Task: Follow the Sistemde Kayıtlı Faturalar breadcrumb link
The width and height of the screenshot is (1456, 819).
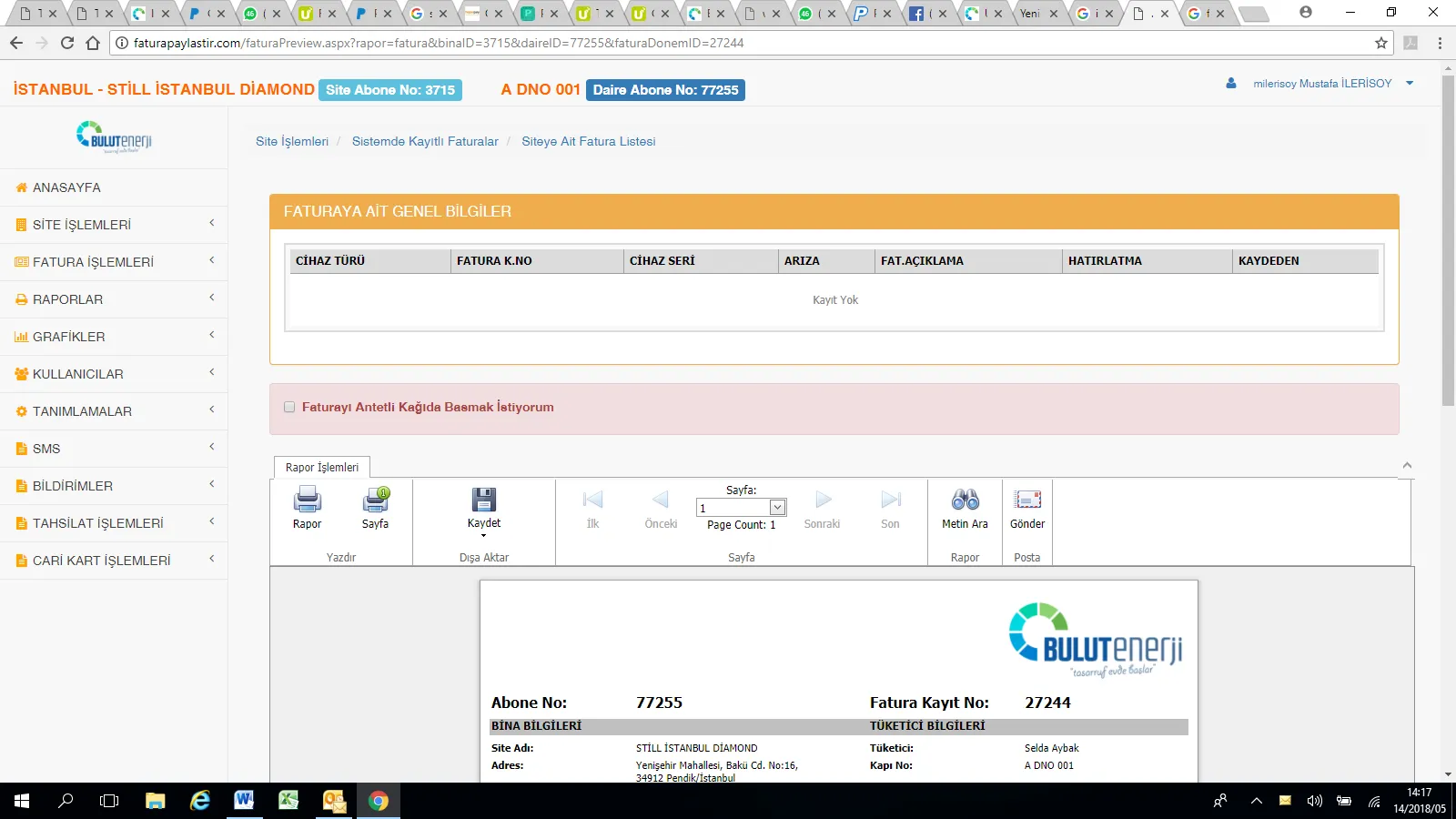Action: point(425,142)
